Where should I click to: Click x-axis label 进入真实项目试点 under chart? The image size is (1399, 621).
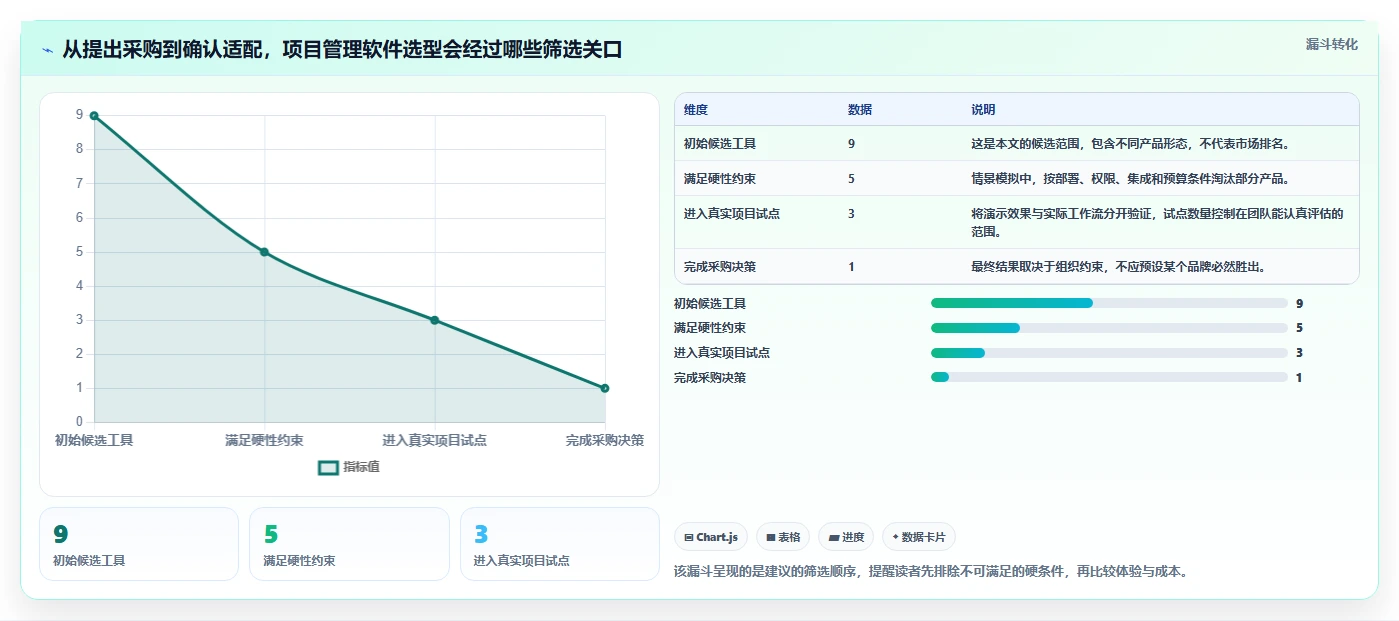coord(435,440)
